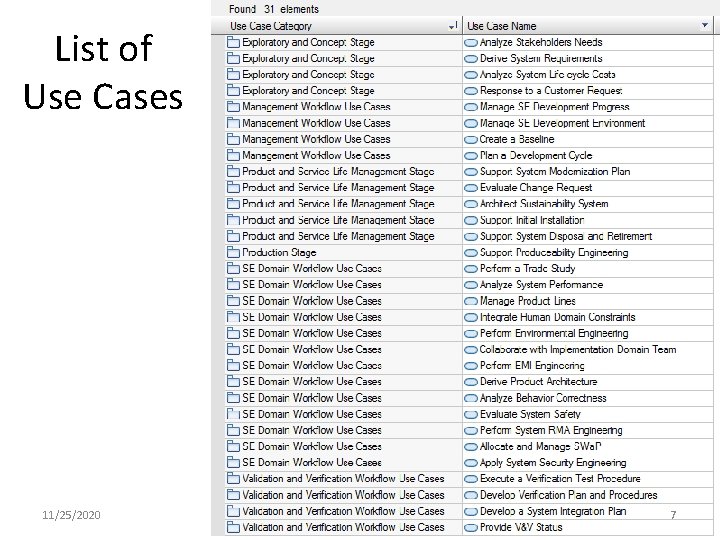Image resolution: width=720 pixels, height=540 pixels.
Task: Click the use case icon beside Allocate and Manage SWaP
Action: 471,447
